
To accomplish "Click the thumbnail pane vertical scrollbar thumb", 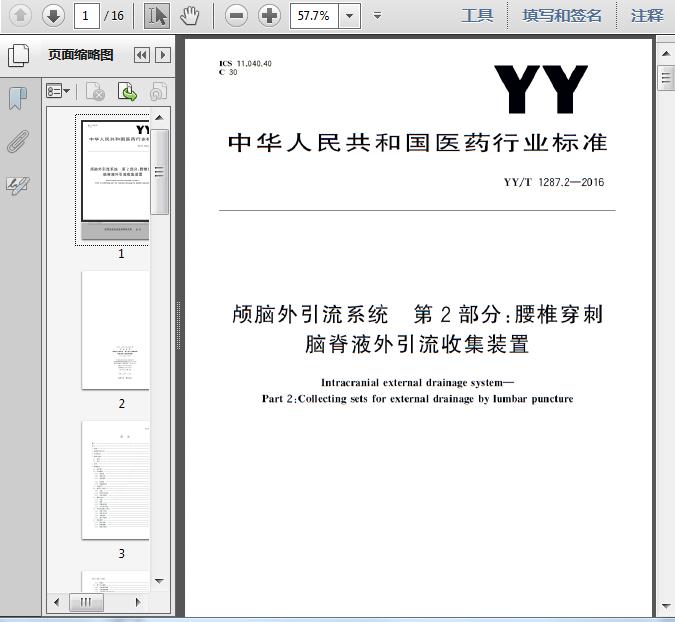I will click(x=159, y=172).
